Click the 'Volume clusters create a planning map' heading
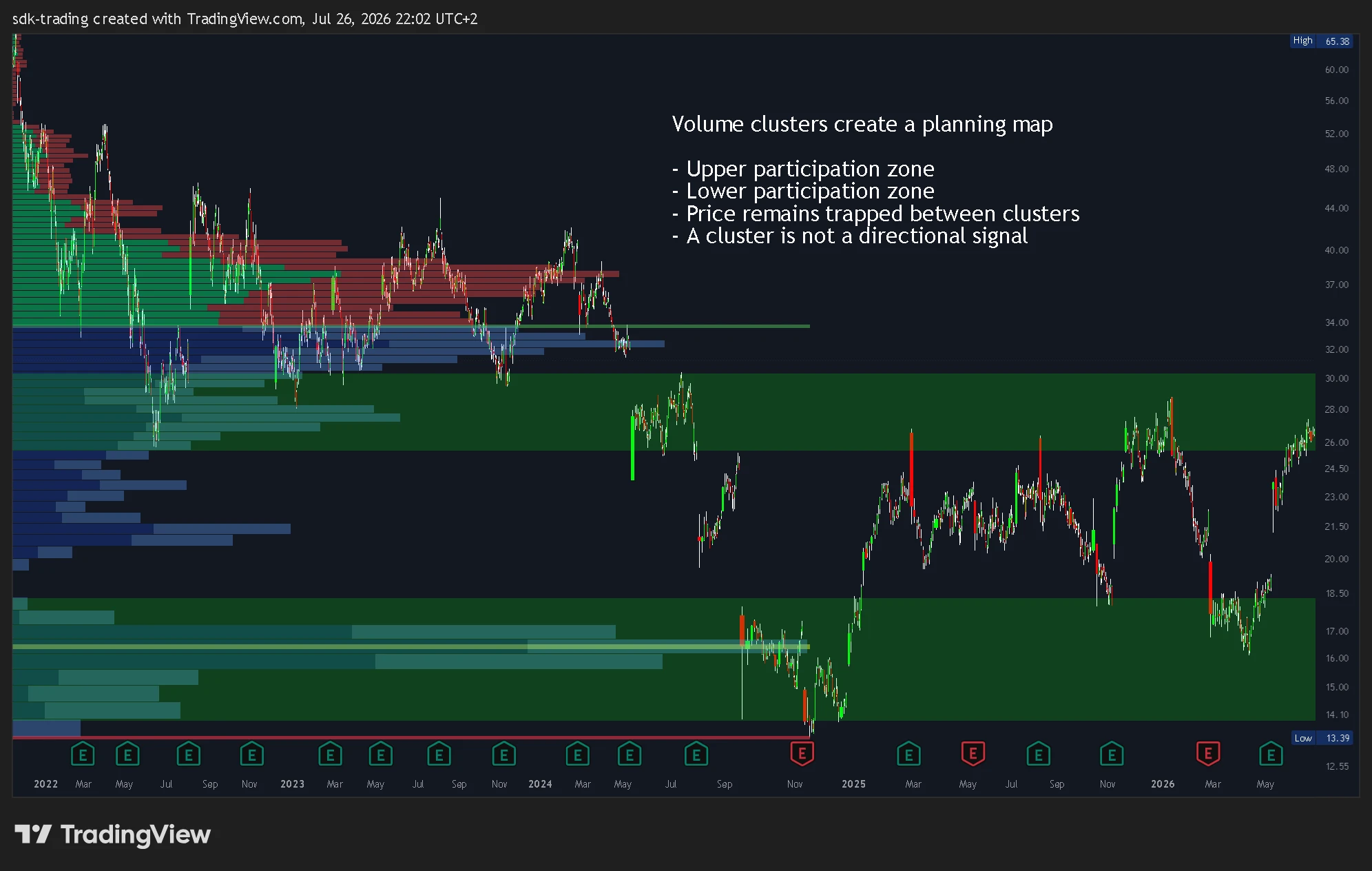1372x871 pixels. click(x=862, y=125)
